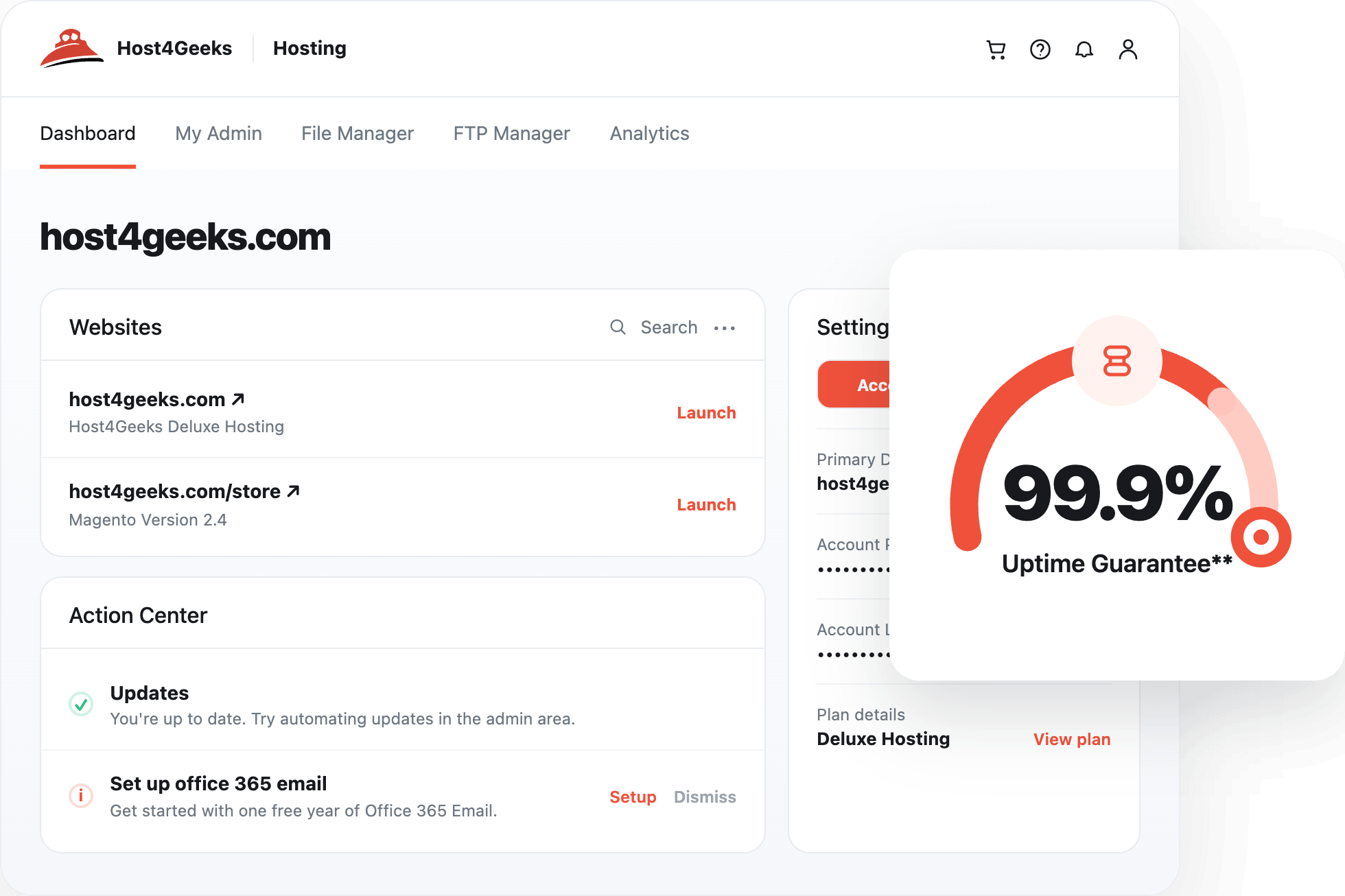Switch to the My Admin tab
The image size is (1345, 896).
[218, 133]
